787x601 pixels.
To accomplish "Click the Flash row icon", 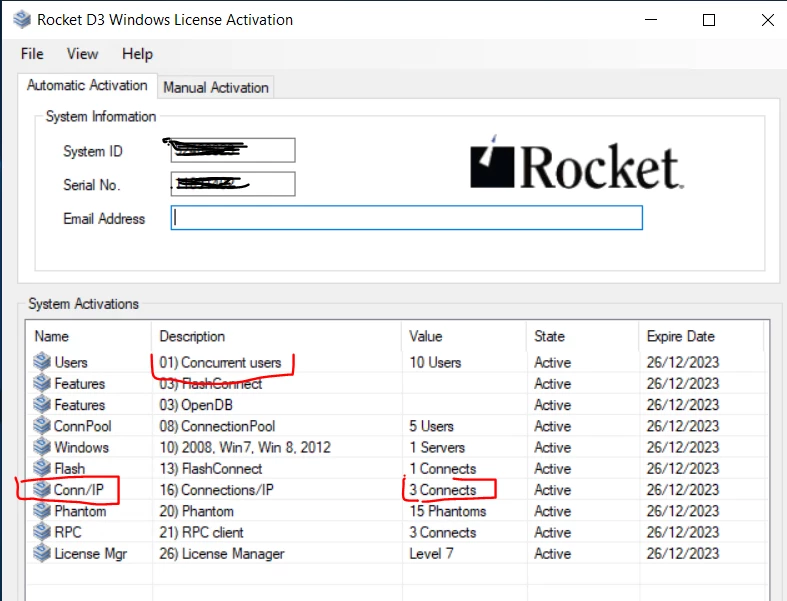I will [x=42, y=468].
